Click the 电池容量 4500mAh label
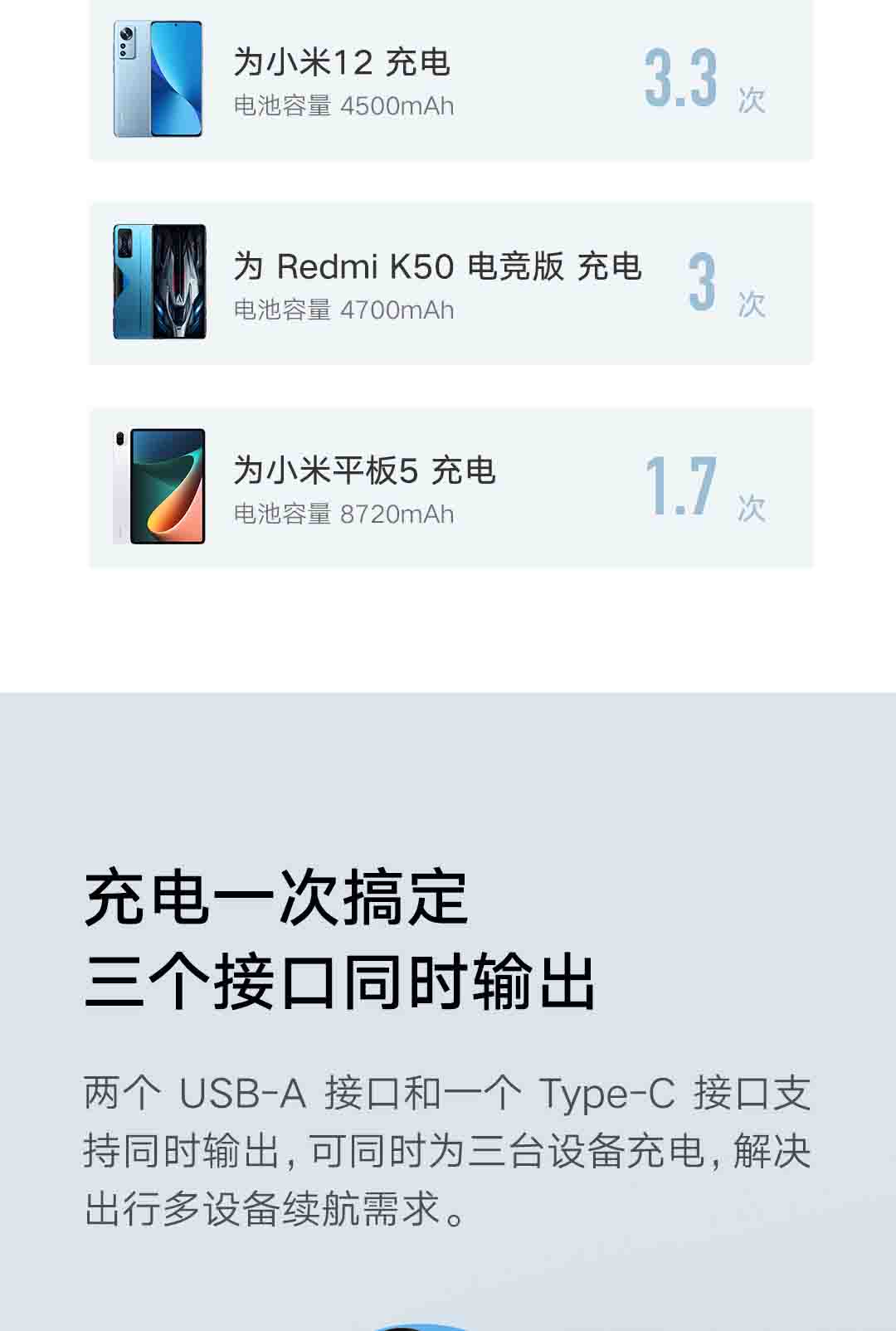This screenshot has width=896, height=1331. coord(343,106)
